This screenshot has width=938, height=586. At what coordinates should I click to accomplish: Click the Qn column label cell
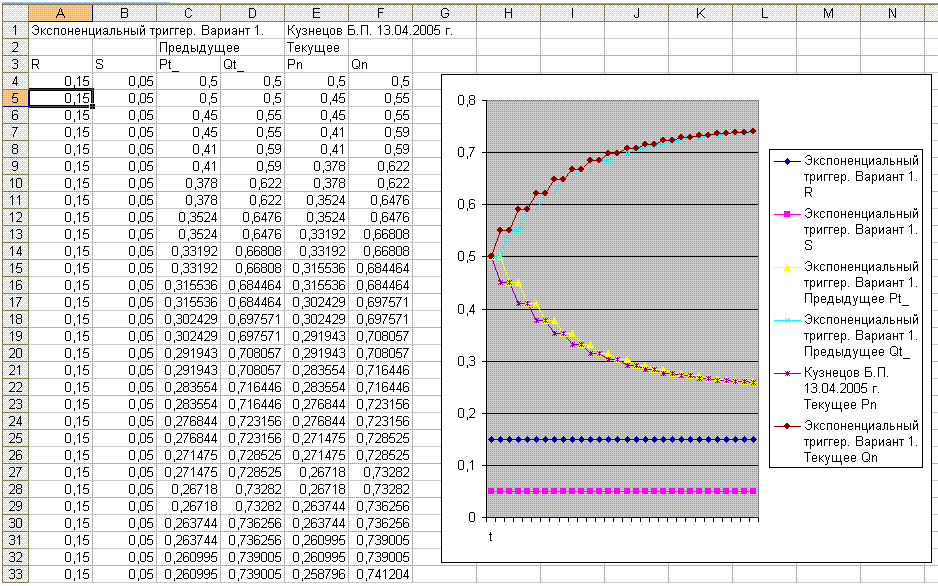(x=380, y=64)
